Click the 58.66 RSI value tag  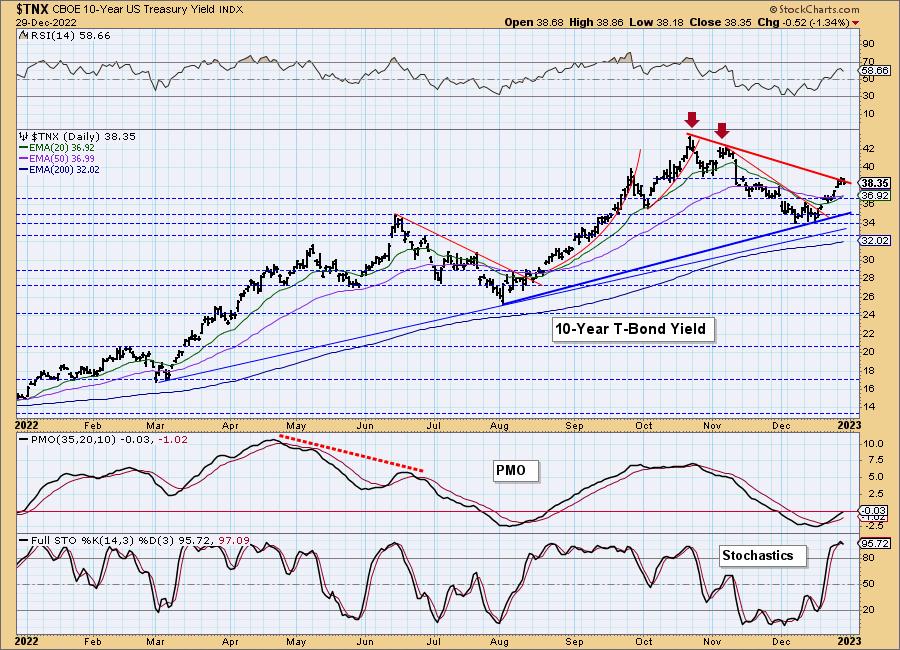pyautogui.click(x=875, y=71)
